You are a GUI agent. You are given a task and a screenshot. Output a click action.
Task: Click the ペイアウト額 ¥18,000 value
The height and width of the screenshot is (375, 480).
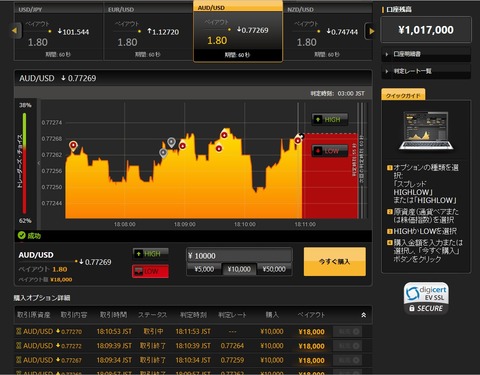(61, 279)
